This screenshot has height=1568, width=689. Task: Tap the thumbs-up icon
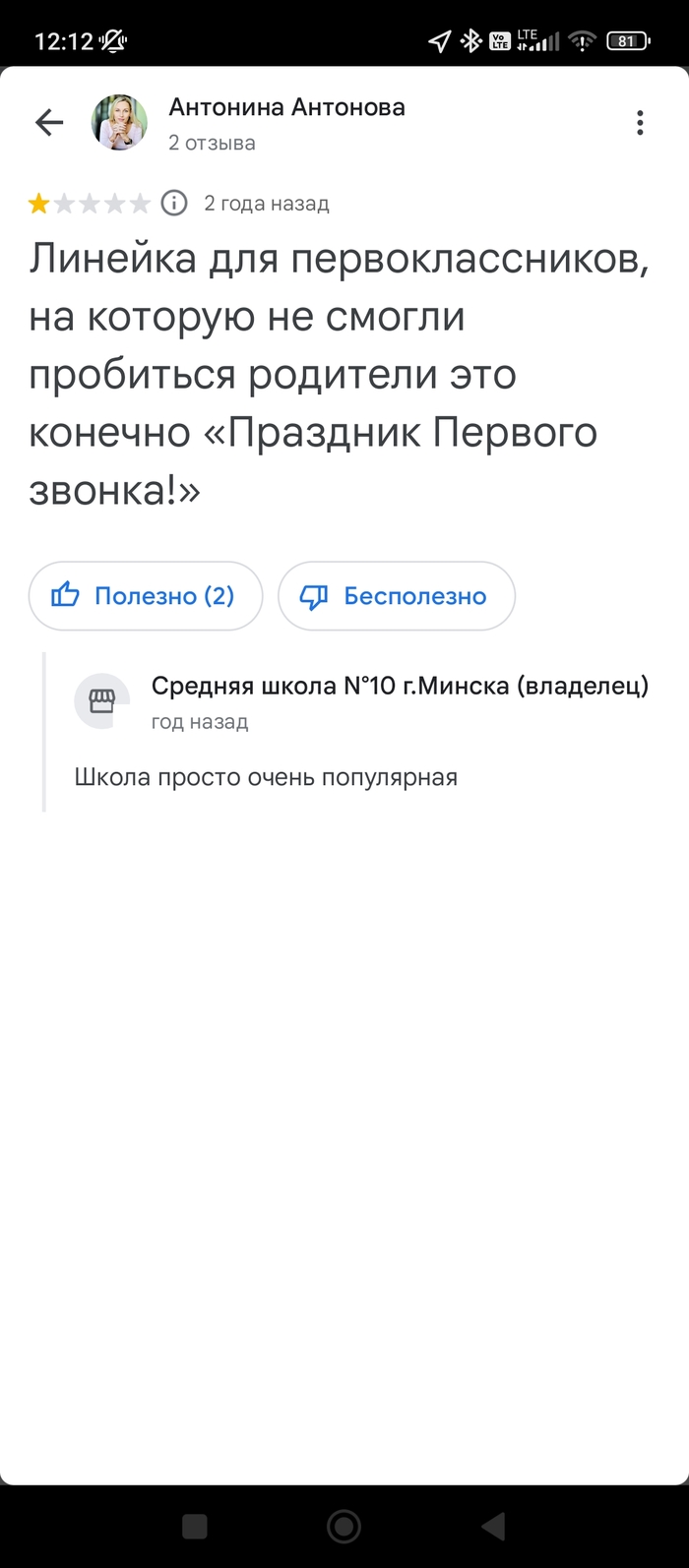[x=65, y=595]
